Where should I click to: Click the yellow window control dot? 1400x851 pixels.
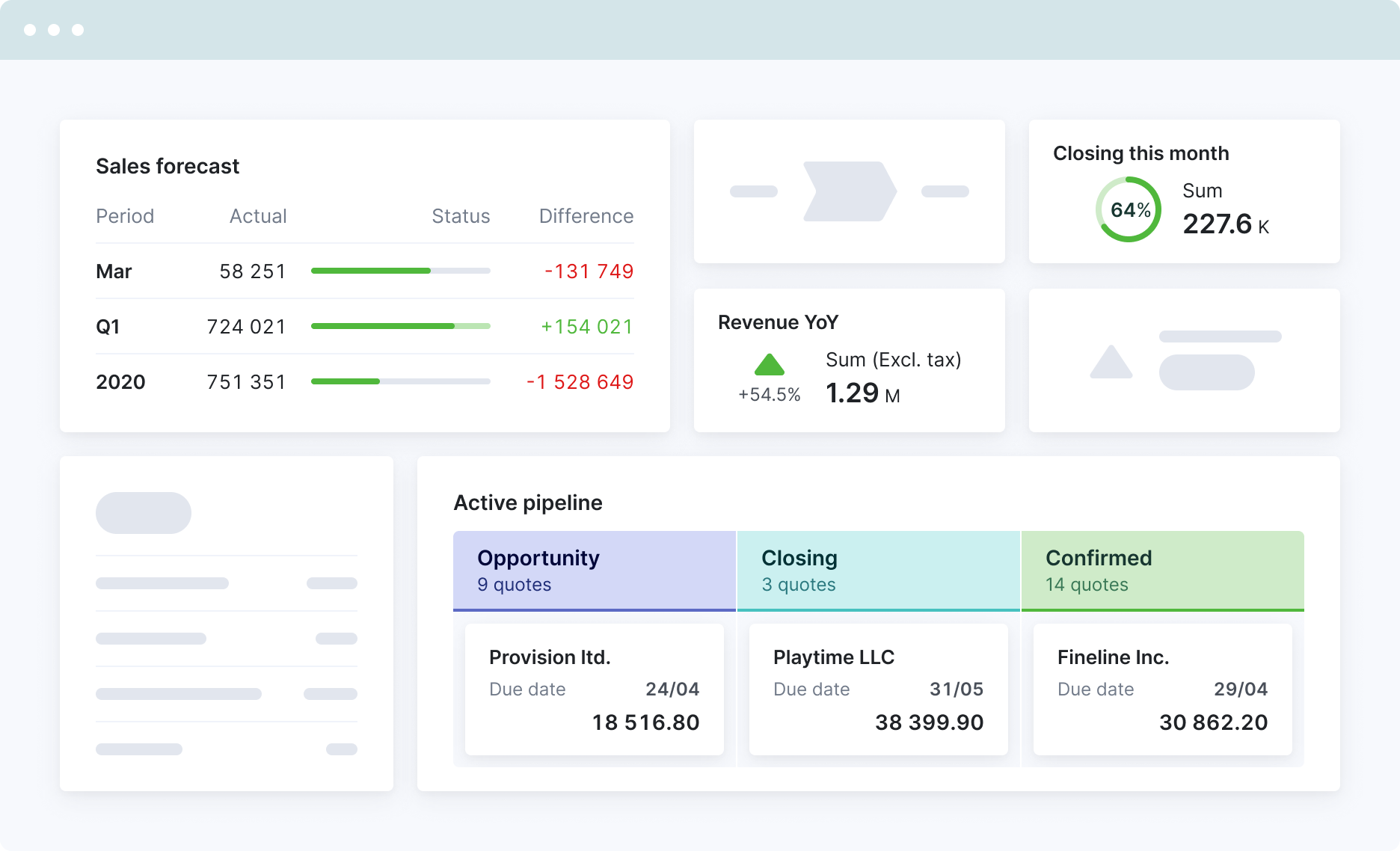[x=52, y=31]
